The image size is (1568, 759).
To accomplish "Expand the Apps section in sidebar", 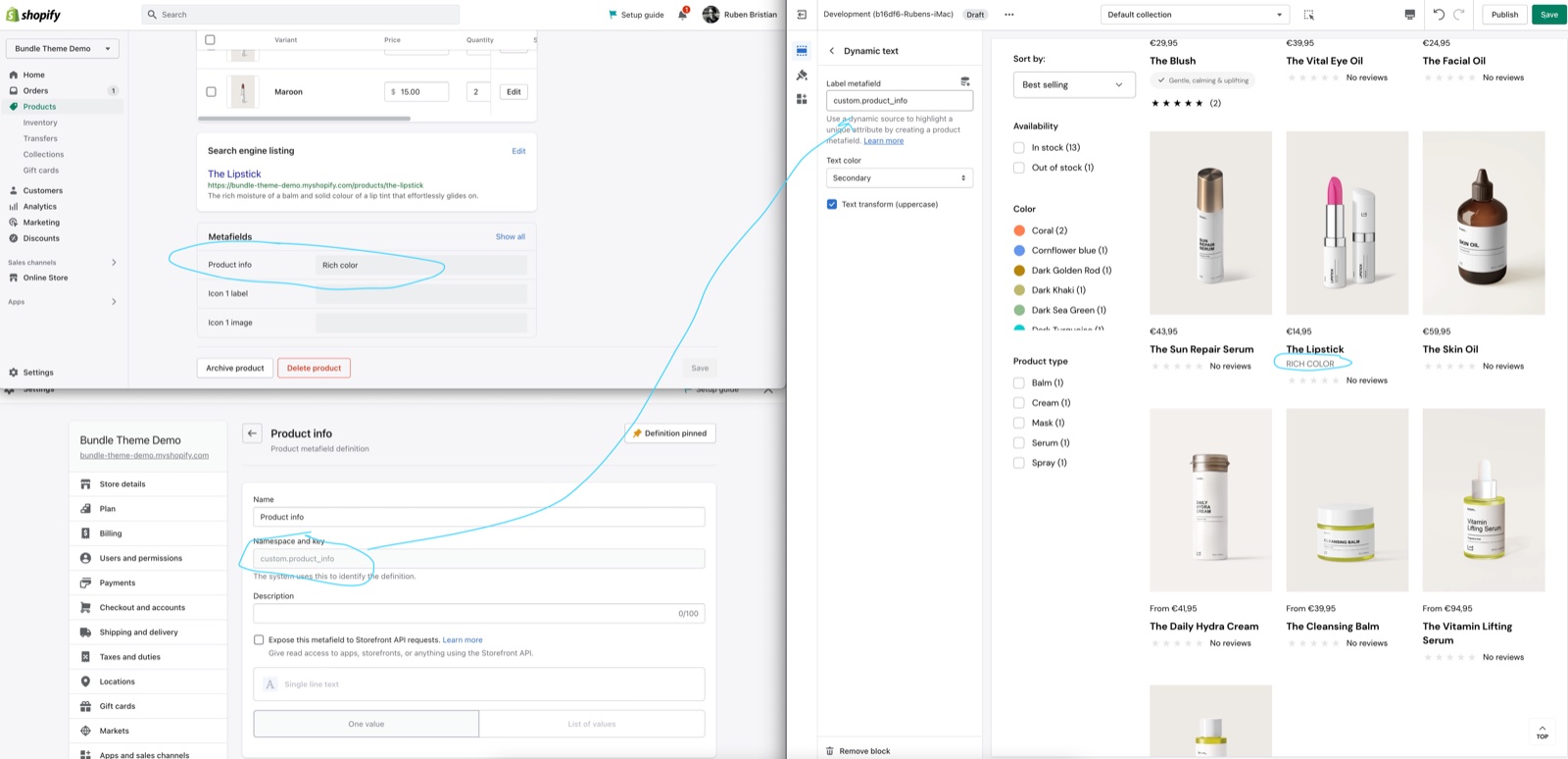I will 114,302.
